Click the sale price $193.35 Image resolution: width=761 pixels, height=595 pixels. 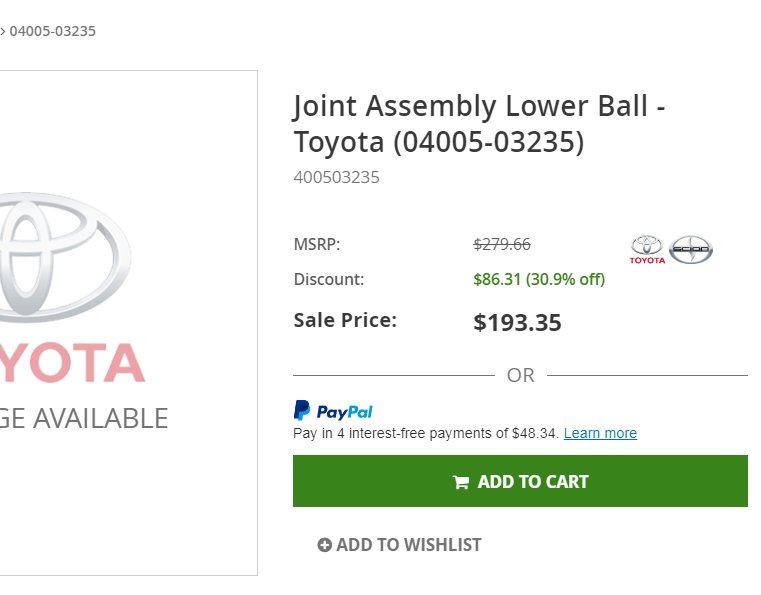pos(517,322)
